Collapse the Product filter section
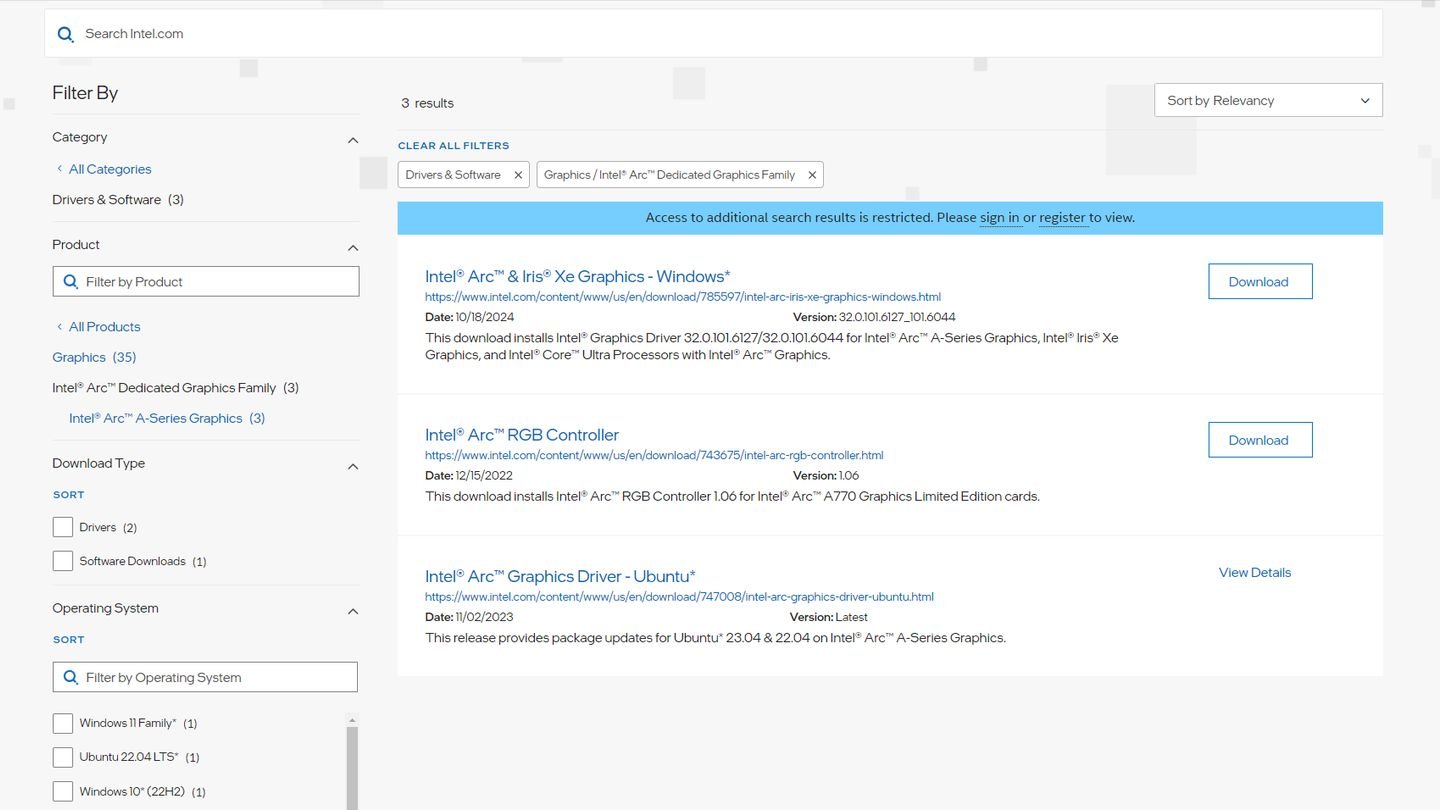 (353, 247)
